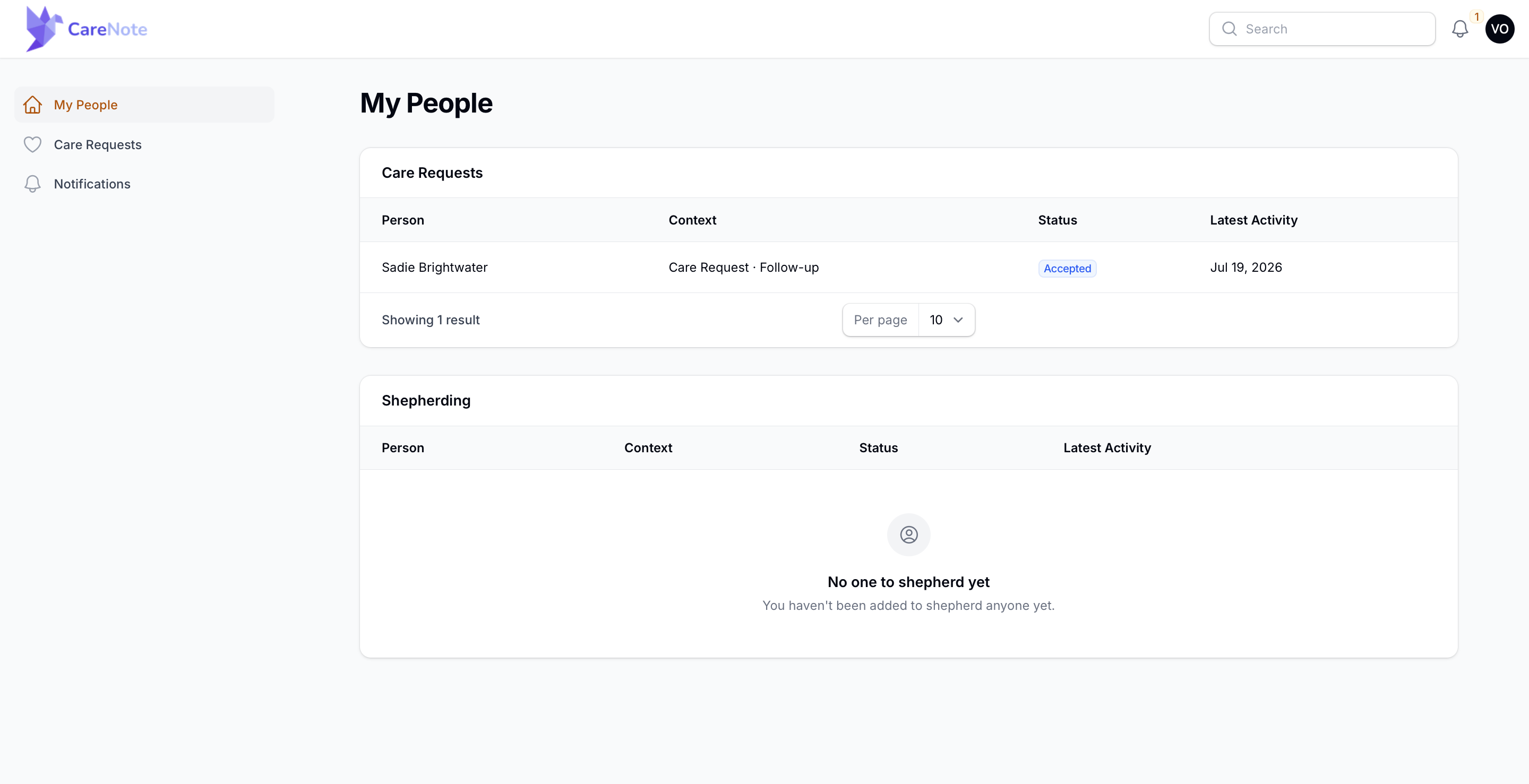Open Notifications in sidebar
1529x784 pixels.
coord(144,184)
